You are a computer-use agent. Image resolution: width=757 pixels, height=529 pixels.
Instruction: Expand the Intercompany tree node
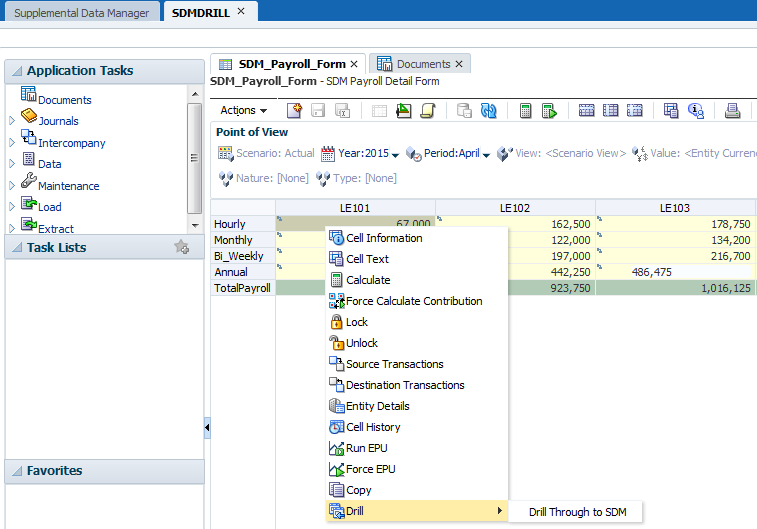click(12, 142)
